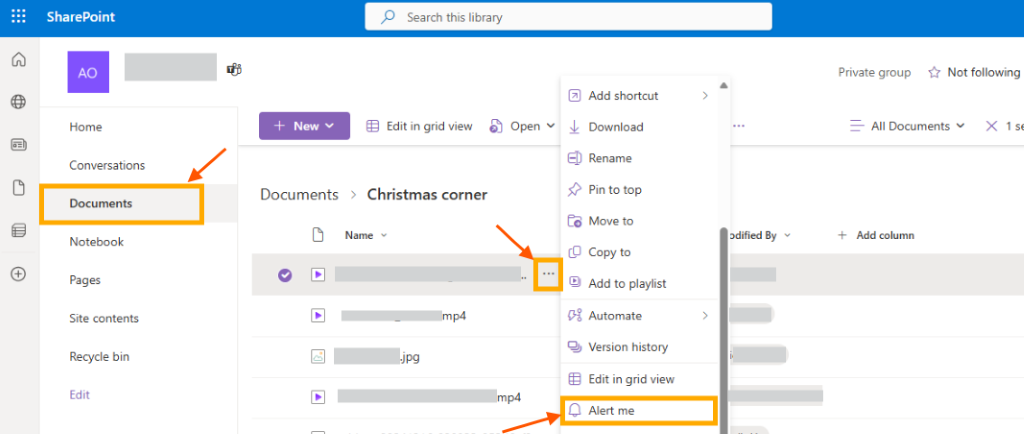Open the news icon in left rail
The width and height of the screenshot is (1024, 434).
click(x=19, y=145)
